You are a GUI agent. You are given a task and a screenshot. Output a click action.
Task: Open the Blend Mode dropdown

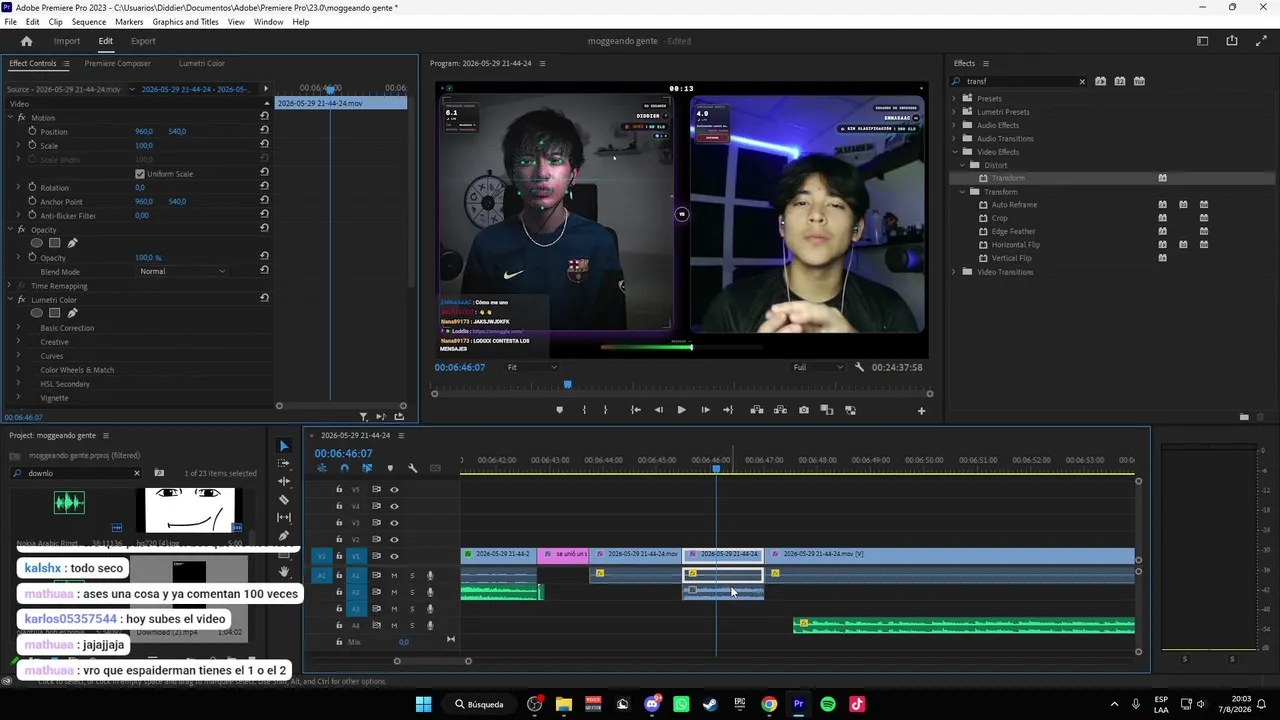pyautogui.click(x=183, y=271)
